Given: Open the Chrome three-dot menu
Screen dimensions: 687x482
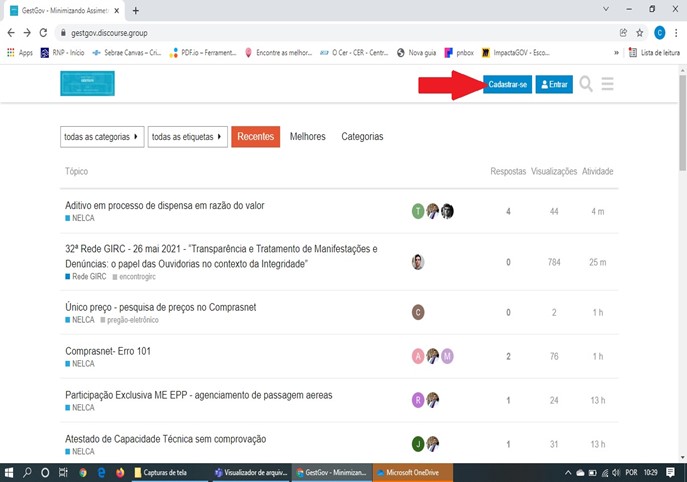Looking at the screenshot, I should click(677, 32).
